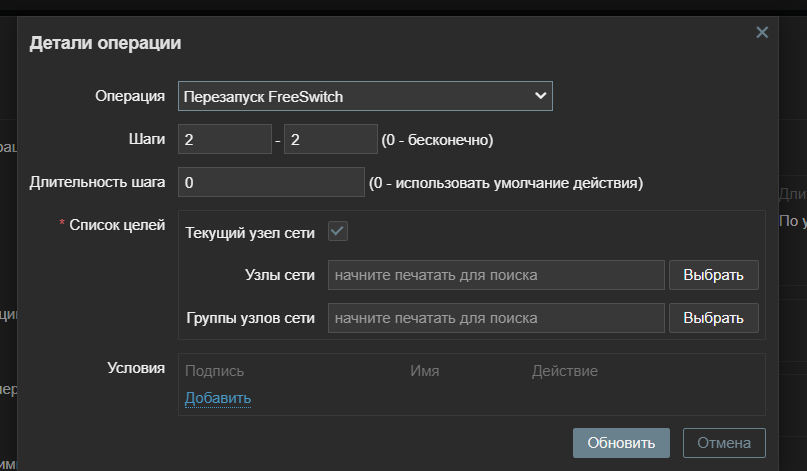Click the Список целей label

click(x=117, y=226)
